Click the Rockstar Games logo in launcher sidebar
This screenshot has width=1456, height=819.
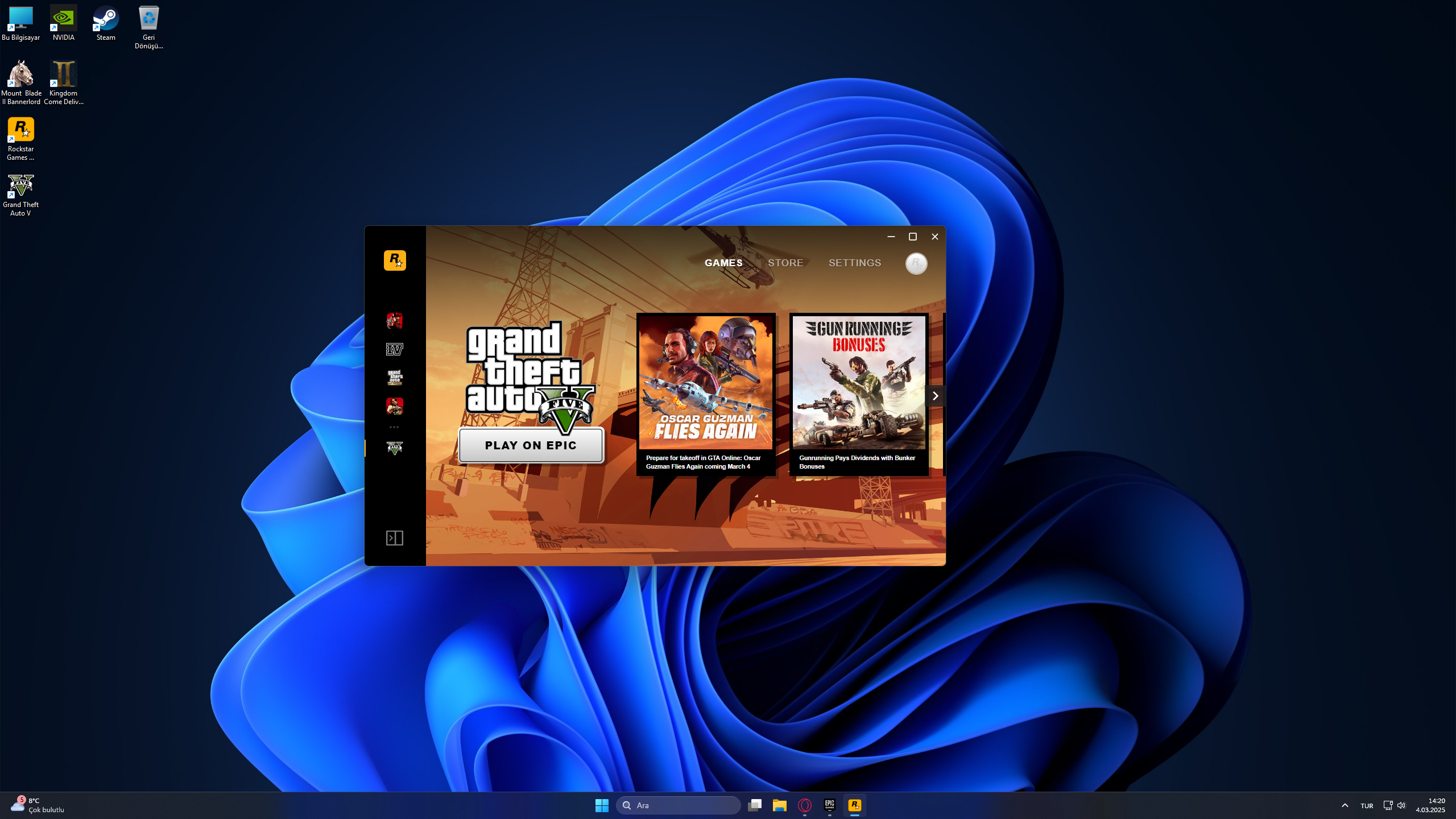395,260
